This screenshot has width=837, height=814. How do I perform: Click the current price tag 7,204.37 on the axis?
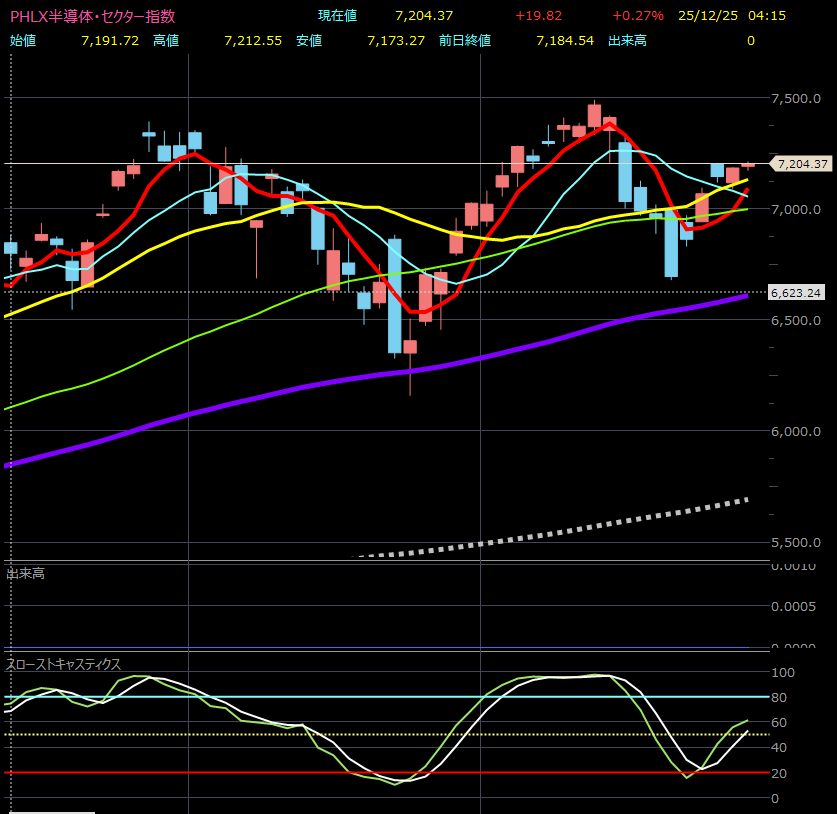click(x=800, y=164)
